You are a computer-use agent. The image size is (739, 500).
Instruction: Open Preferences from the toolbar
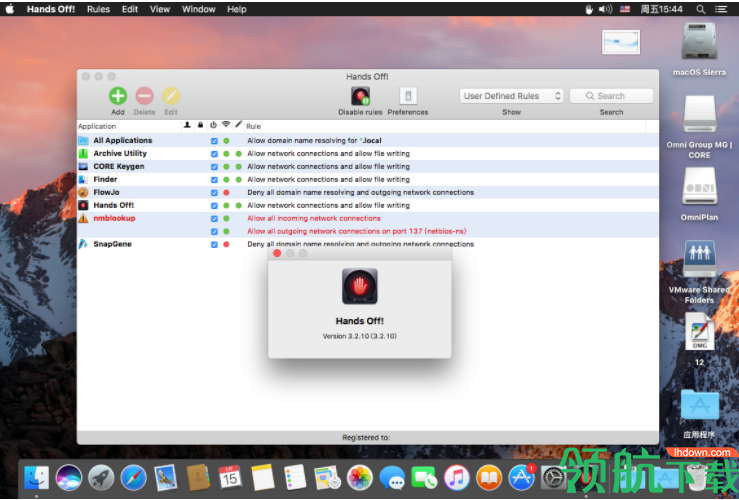[408, 96]
